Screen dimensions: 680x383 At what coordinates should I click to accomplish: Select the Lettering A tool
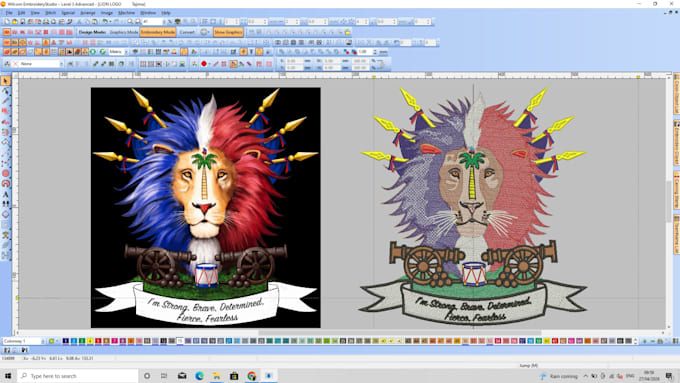coord(6,194)
